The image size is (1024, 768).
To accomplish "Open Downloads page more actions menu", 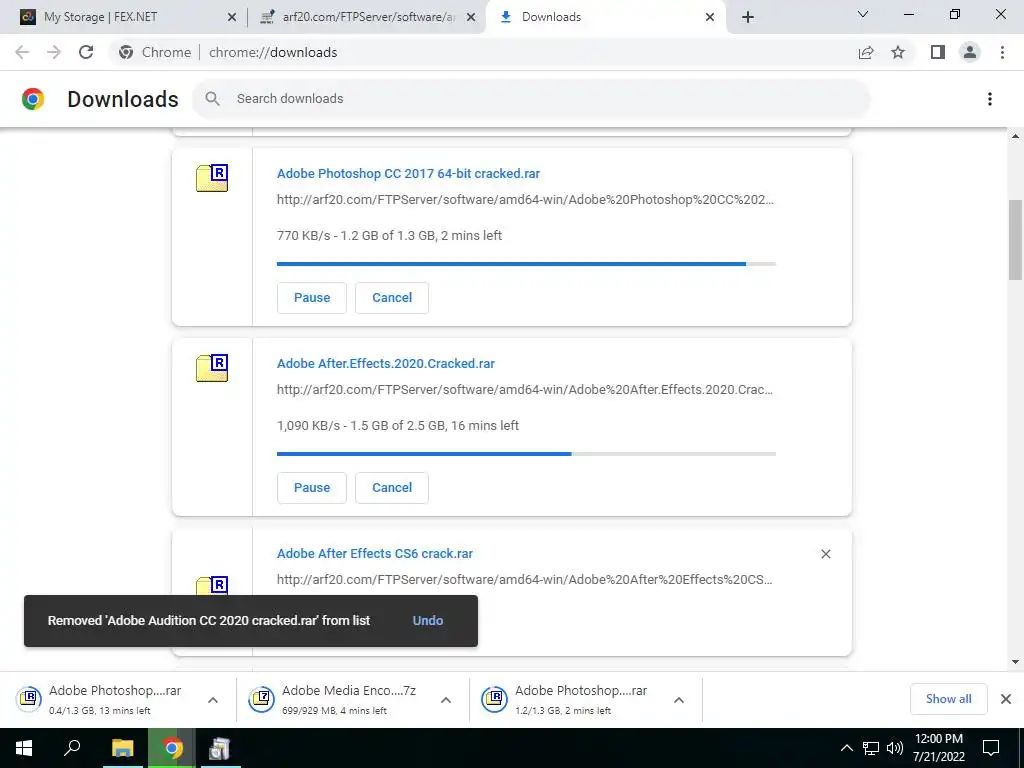I will pyautogui.click(x=990, y=99).
